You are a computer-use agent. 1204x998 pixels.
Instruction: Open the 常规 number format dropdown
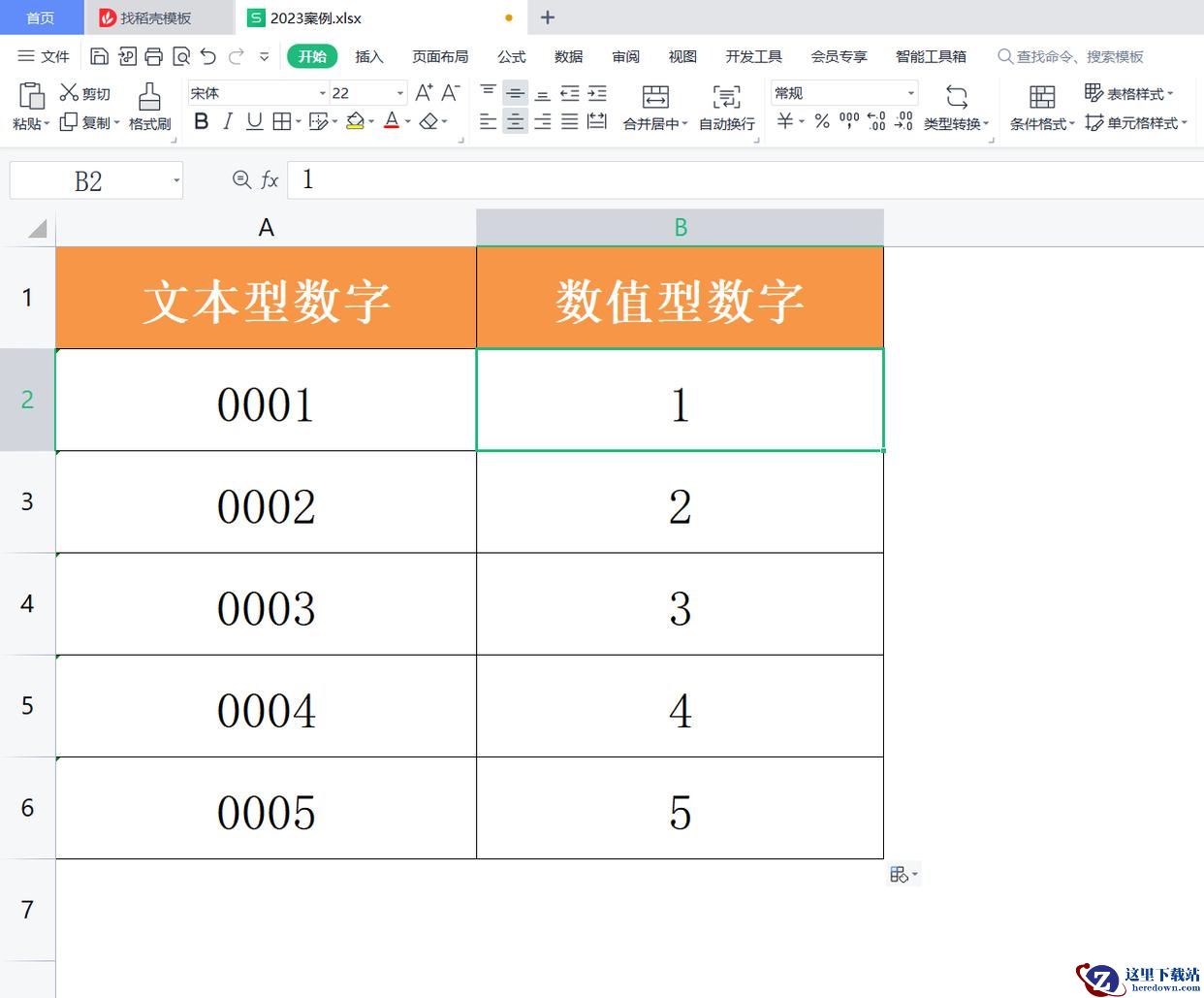coord(910,93)
